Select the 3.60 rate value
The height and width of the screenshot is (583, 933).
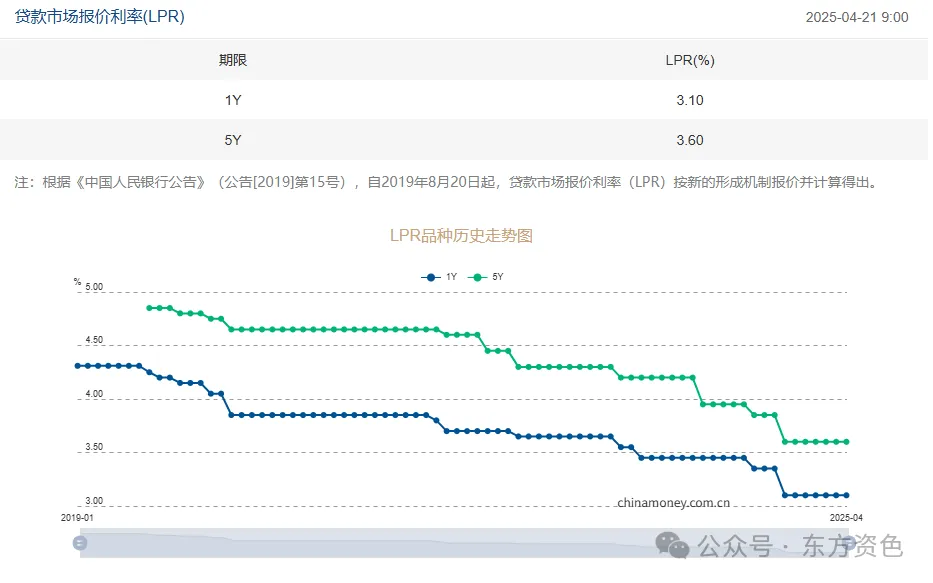point(690,140)
